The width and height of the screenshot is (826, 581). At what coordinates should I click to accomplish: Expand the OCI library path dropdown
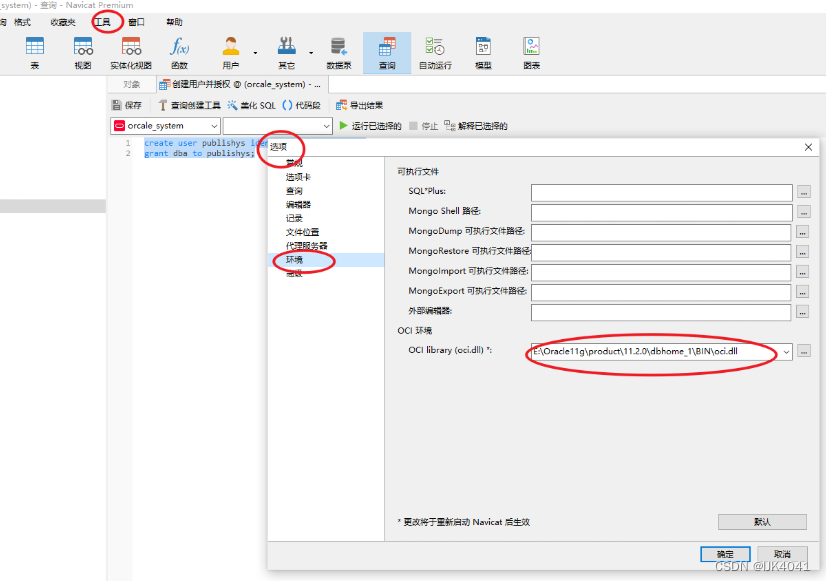pyautogui.click(x=786, y=351)
